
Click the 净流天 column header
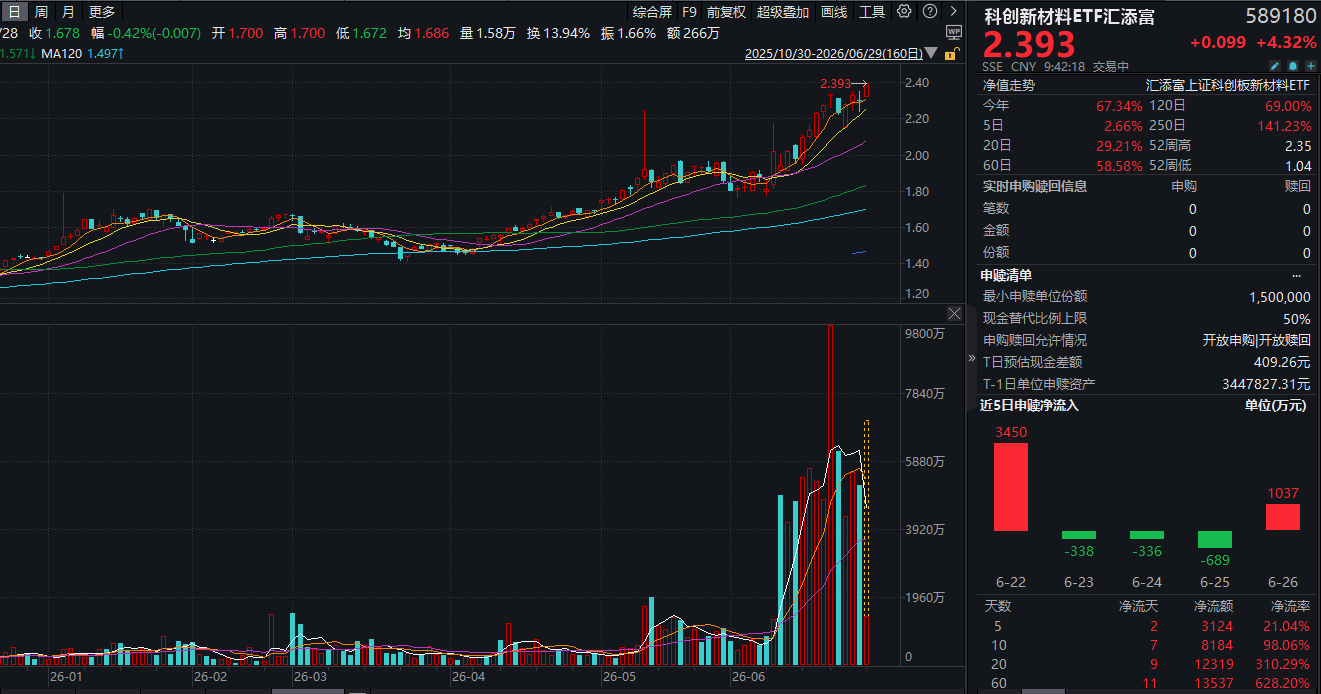[x=1138, y=606]
